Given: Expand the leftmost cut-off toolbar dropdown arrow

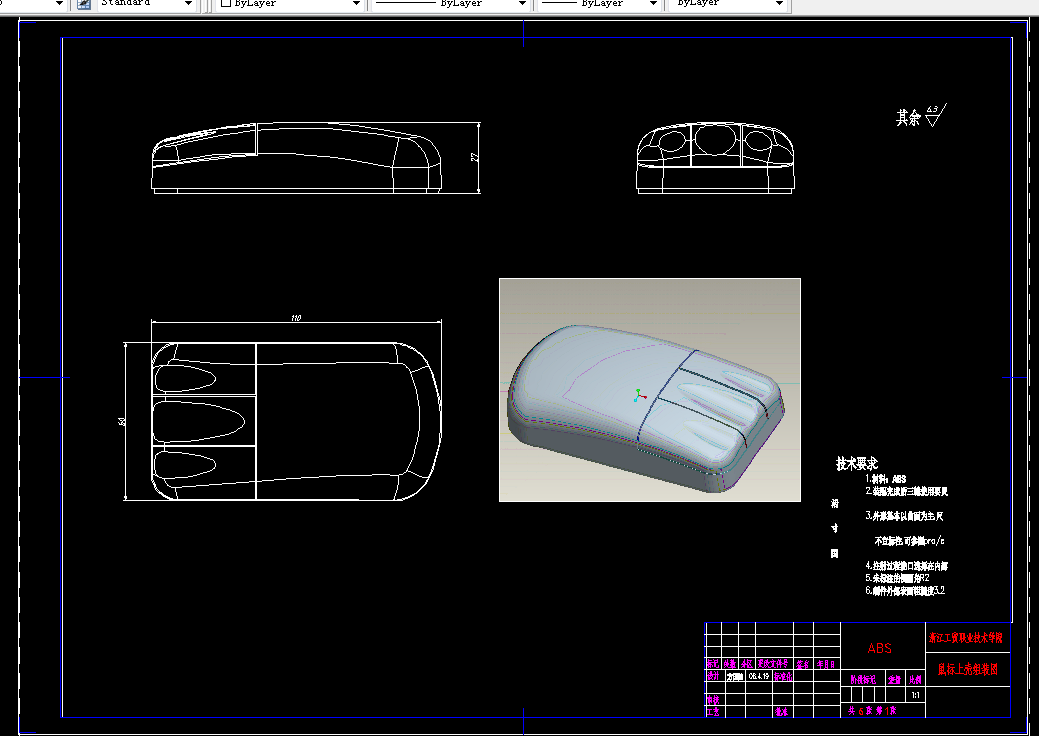Looking at the screenshot, I should coord(59,3).
